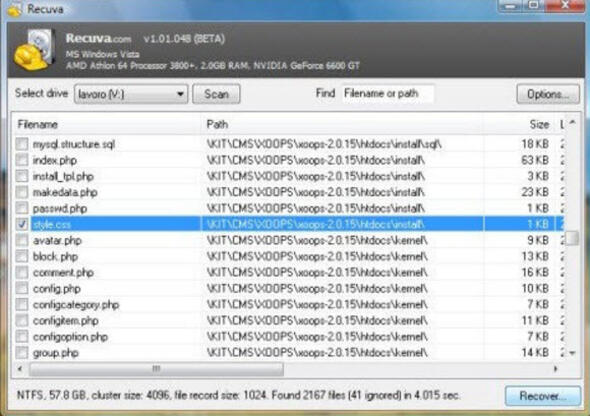This screenshot has width=590, height=416.
Task: Tick the checkbox next to avatar.php
Action: 22,240
